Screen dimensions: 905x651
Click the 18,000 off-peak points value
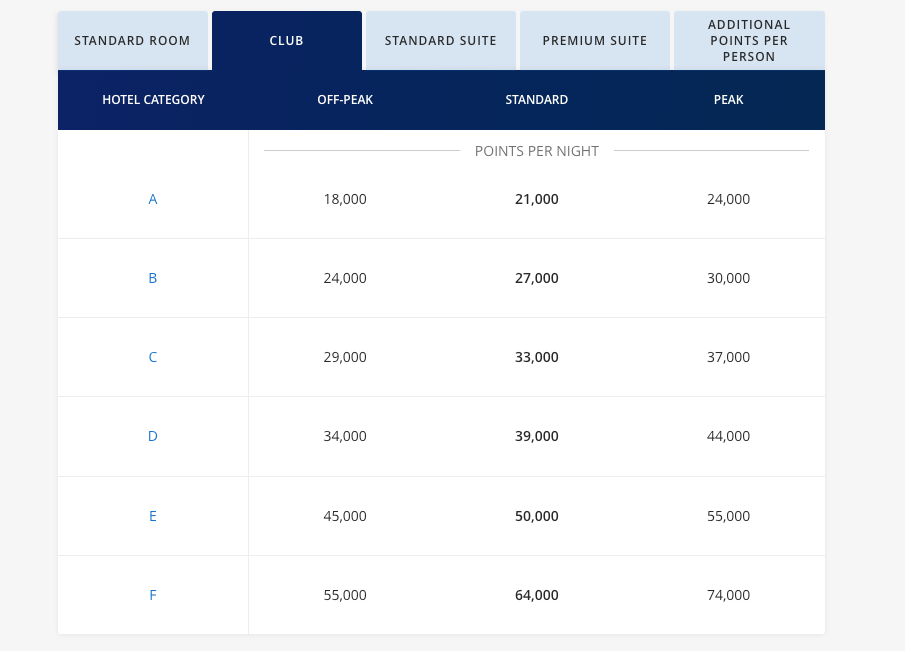345,199
